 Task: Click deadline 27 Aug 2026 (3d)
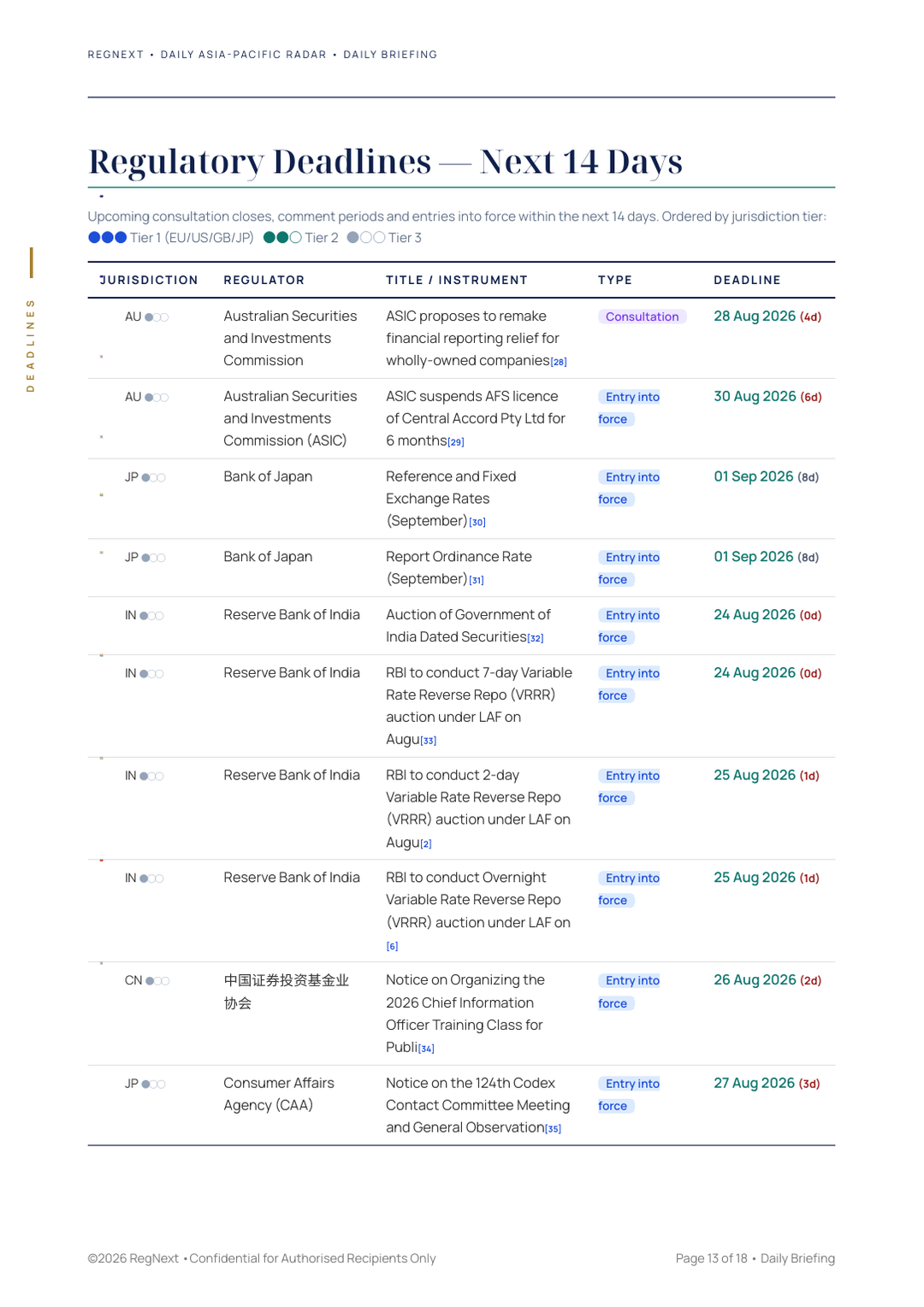[x=767, y=1083]
